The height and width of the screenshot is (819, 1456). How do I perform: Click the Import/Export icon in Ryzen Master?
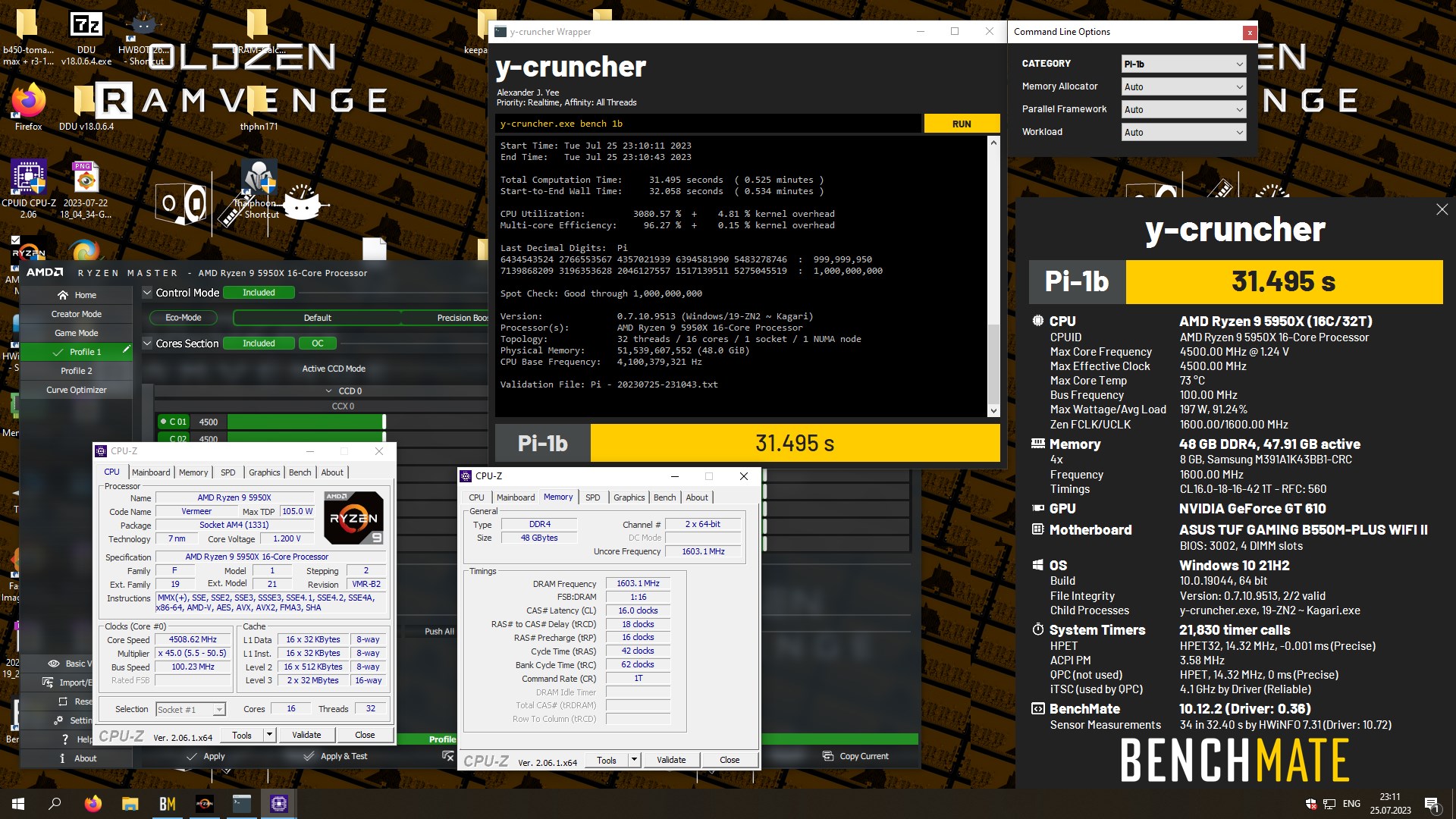pyautogui.click(x=48, y=682)
